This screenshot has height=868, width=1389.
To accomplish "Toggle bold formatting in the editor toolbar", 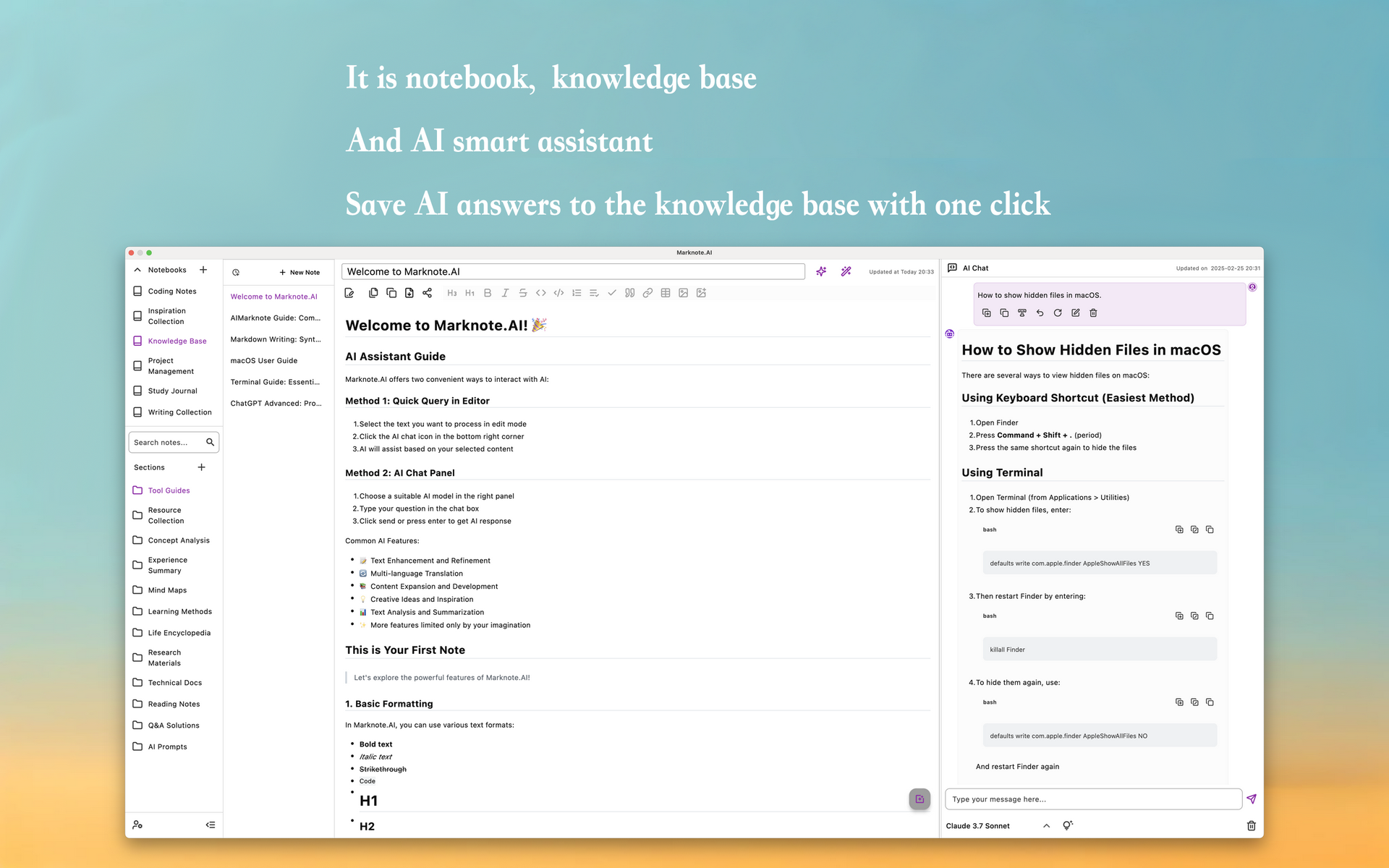I will pos(487,293).
